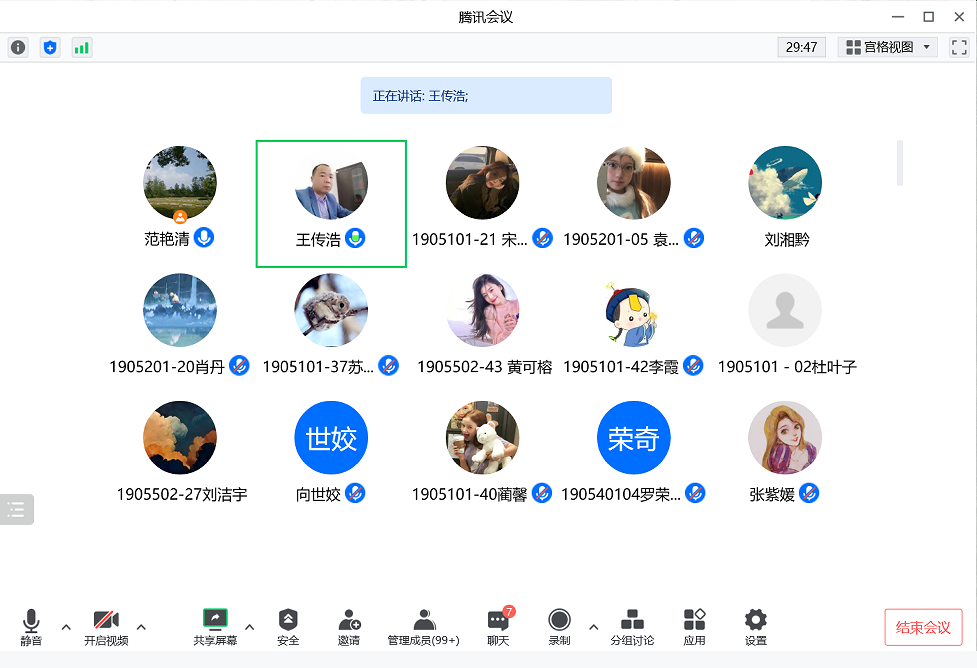Viewport: 977px width, 668px height.
Task: Expand audio options arrow beside 静音
Action: point(66,627)
